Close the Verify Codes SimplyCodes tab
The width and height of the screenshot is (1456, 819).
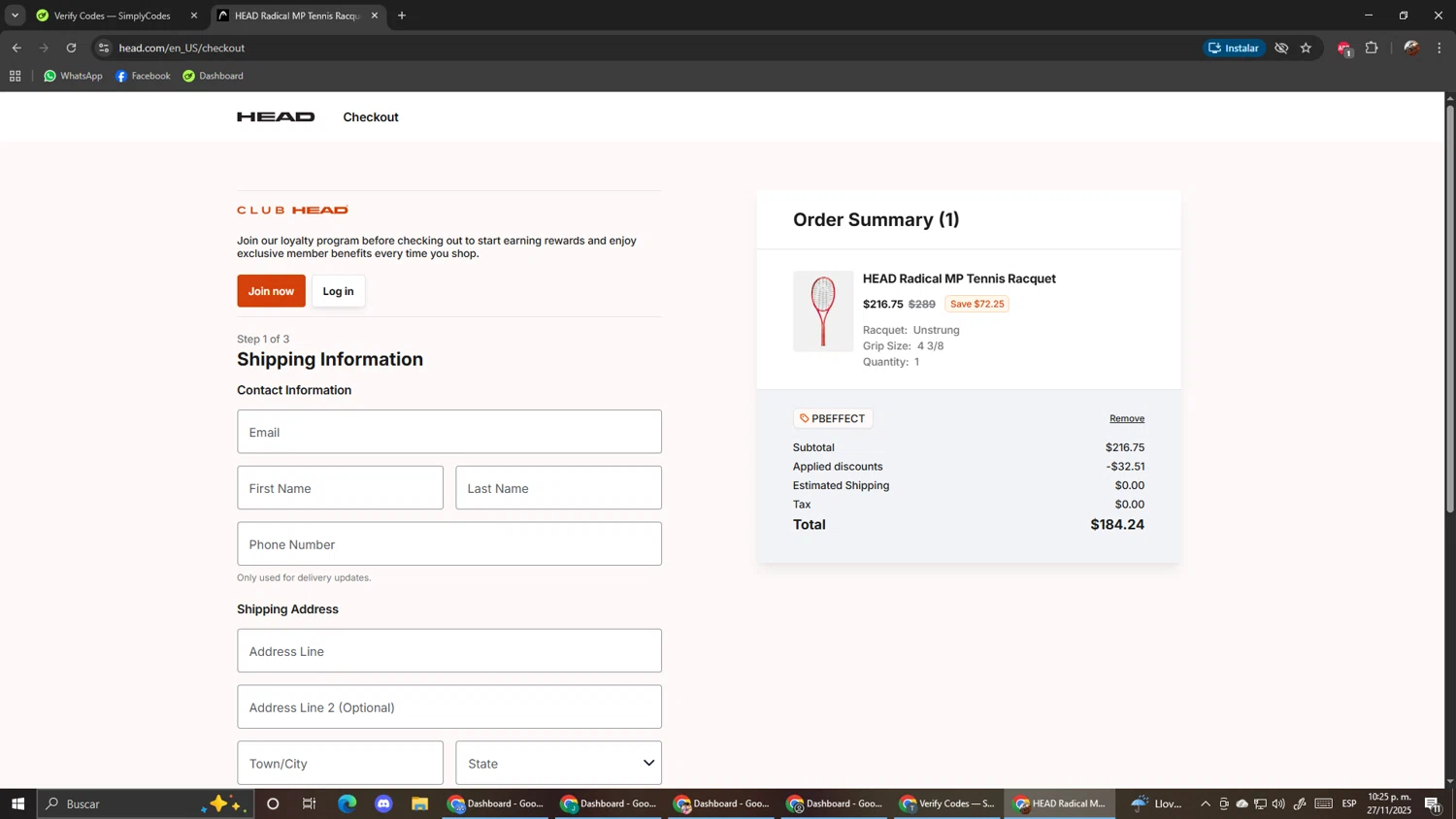coord(193,16)
